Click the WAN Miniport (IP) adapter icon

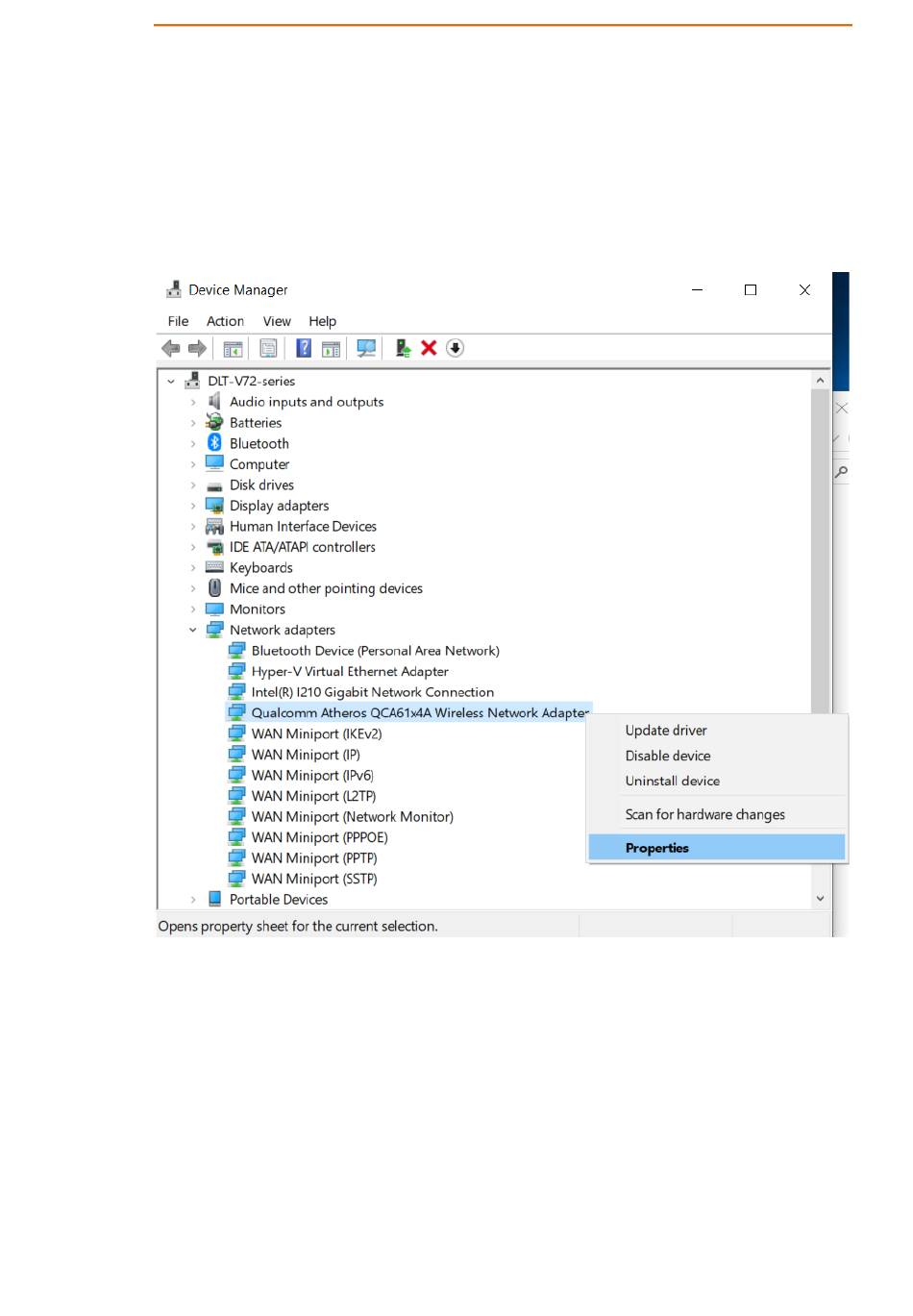coord(236,755)
